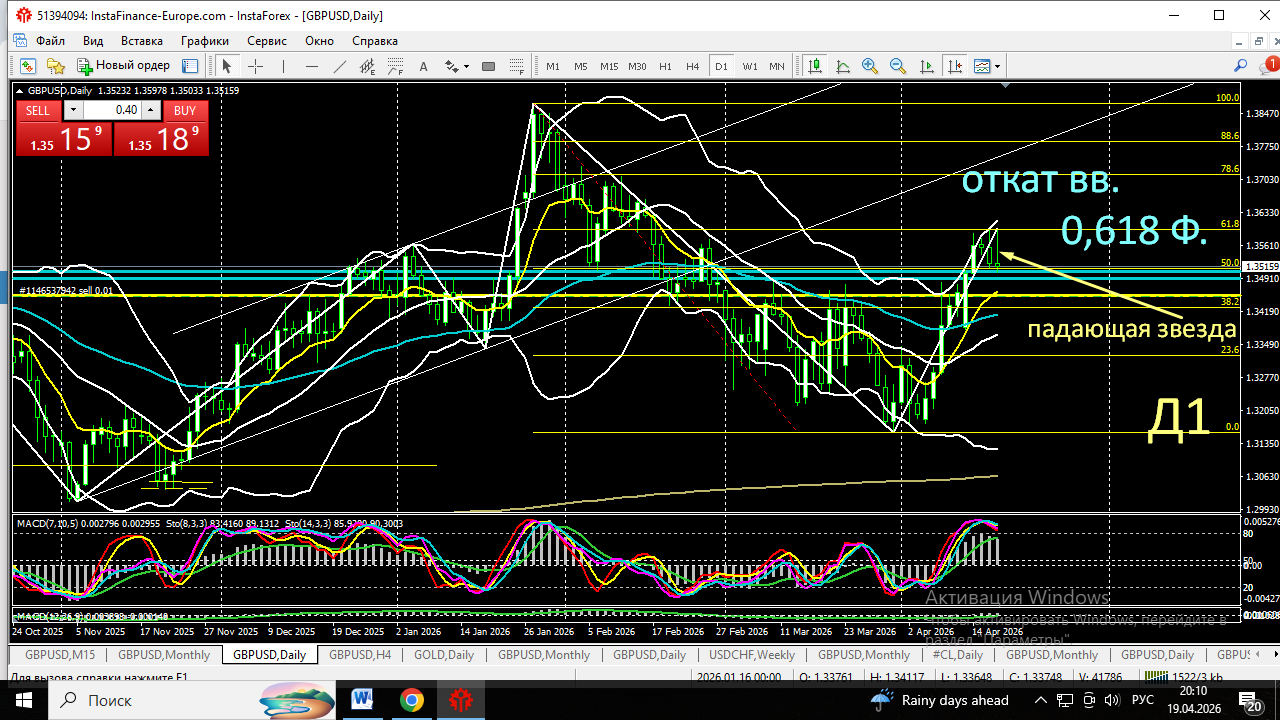Click the Zoom In chart icon
The height and width of the screenshot is (720, 1280).
point(870,66)
